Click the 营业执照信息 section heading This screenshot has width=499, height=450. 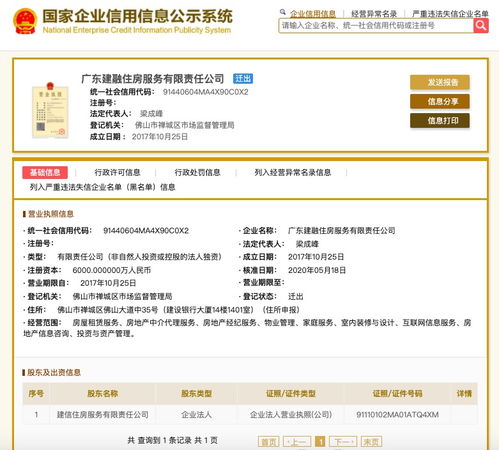point(51,214)
